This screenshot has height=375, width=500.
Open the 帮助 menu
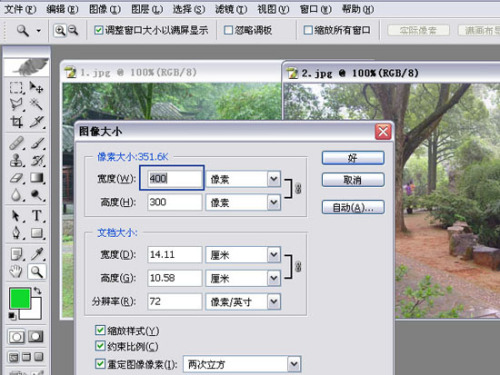tap(358, 9)
